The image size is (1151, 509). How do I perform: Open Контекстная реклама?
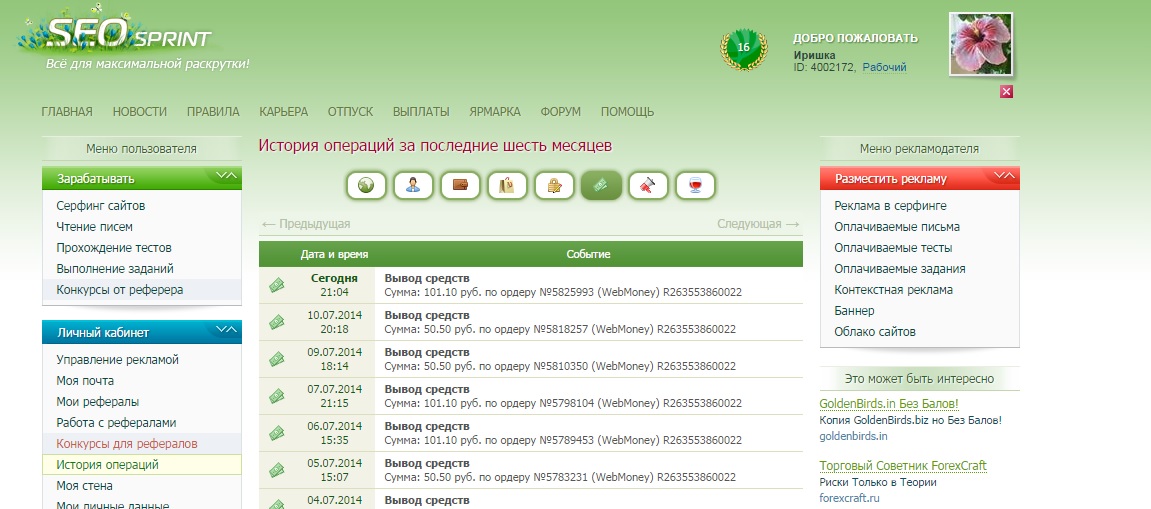(893, 289)
